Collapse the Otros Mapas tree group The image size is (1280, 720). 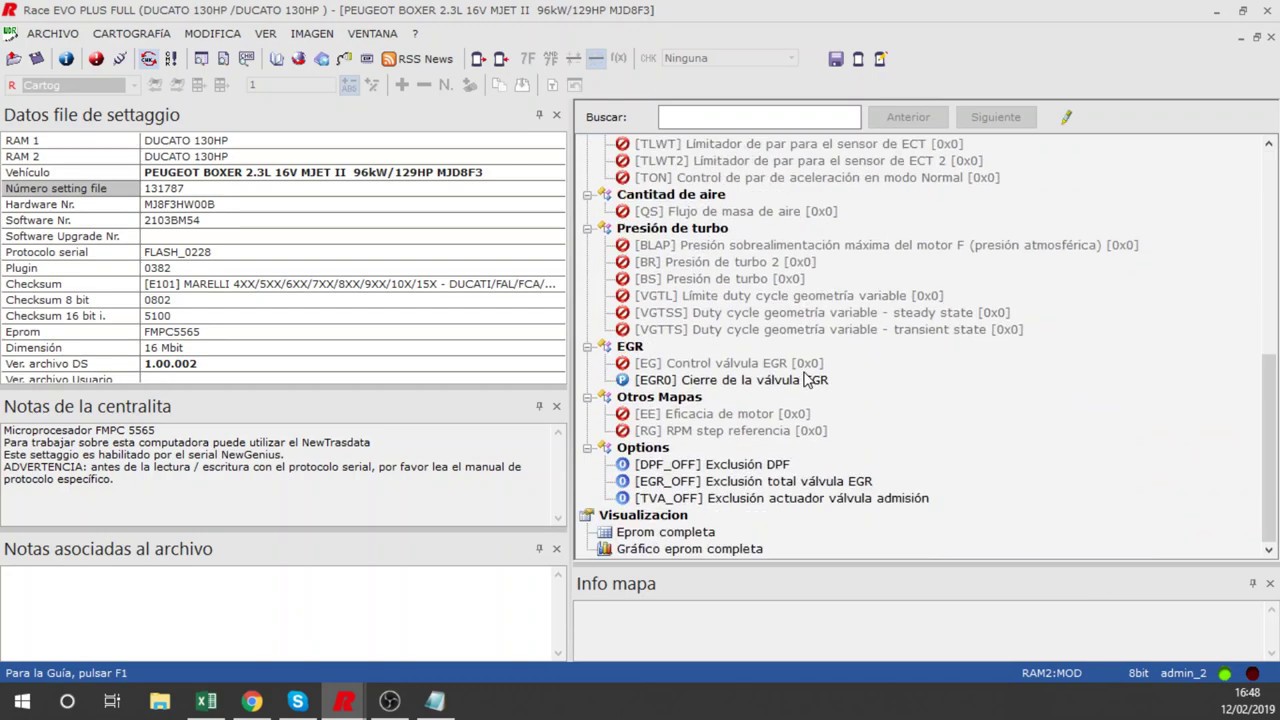pos(587,397)
